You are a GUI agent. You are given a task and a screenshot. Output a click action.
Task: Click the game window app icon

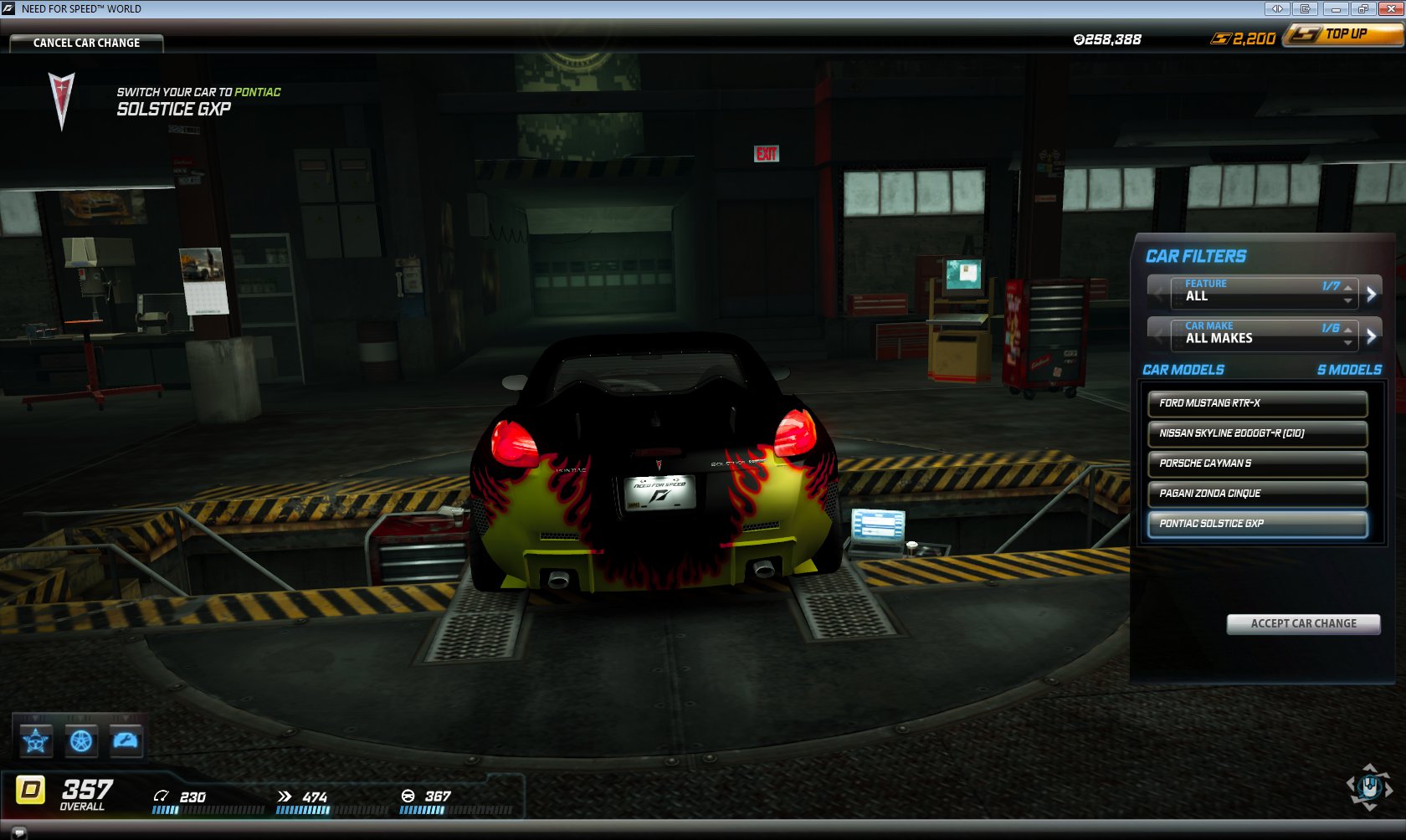[x=8, y=8]
